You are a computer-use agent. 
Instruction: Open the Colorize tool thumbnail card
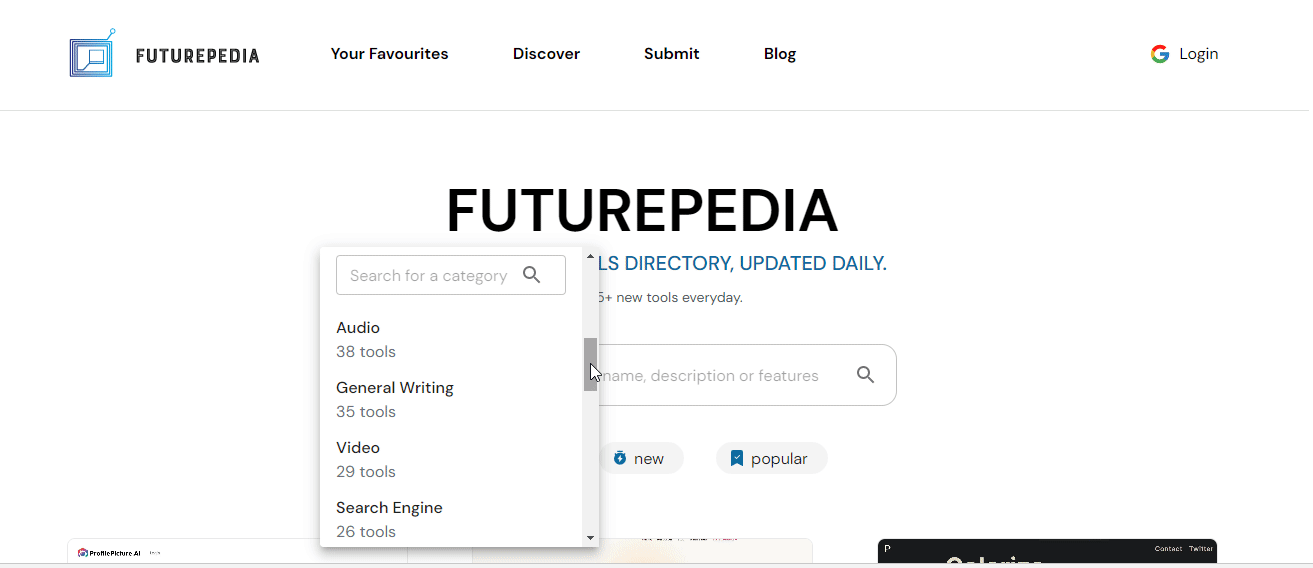pyautogui.click(x=1047, y=553)
